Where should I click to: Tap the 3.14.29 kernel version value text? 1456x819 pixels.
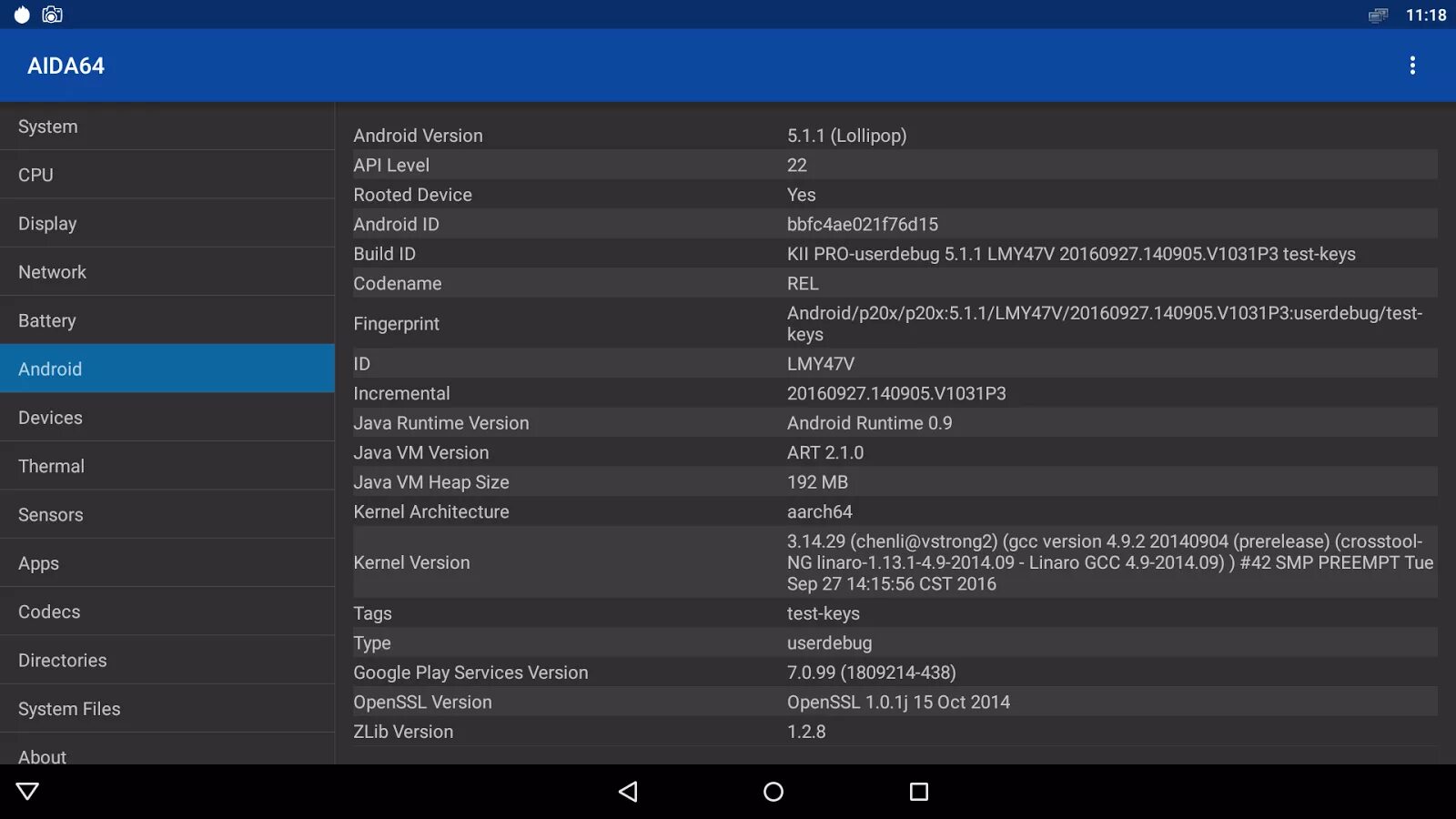(1110, 562)
